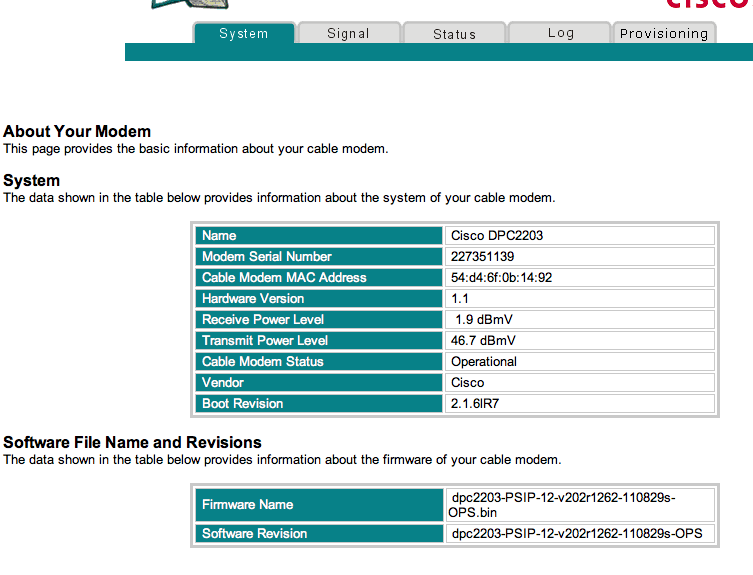The width and height of the screenshot is (753, 575).
Task: Select the value "1.9 dBmV"
Action: click(484, 319)
